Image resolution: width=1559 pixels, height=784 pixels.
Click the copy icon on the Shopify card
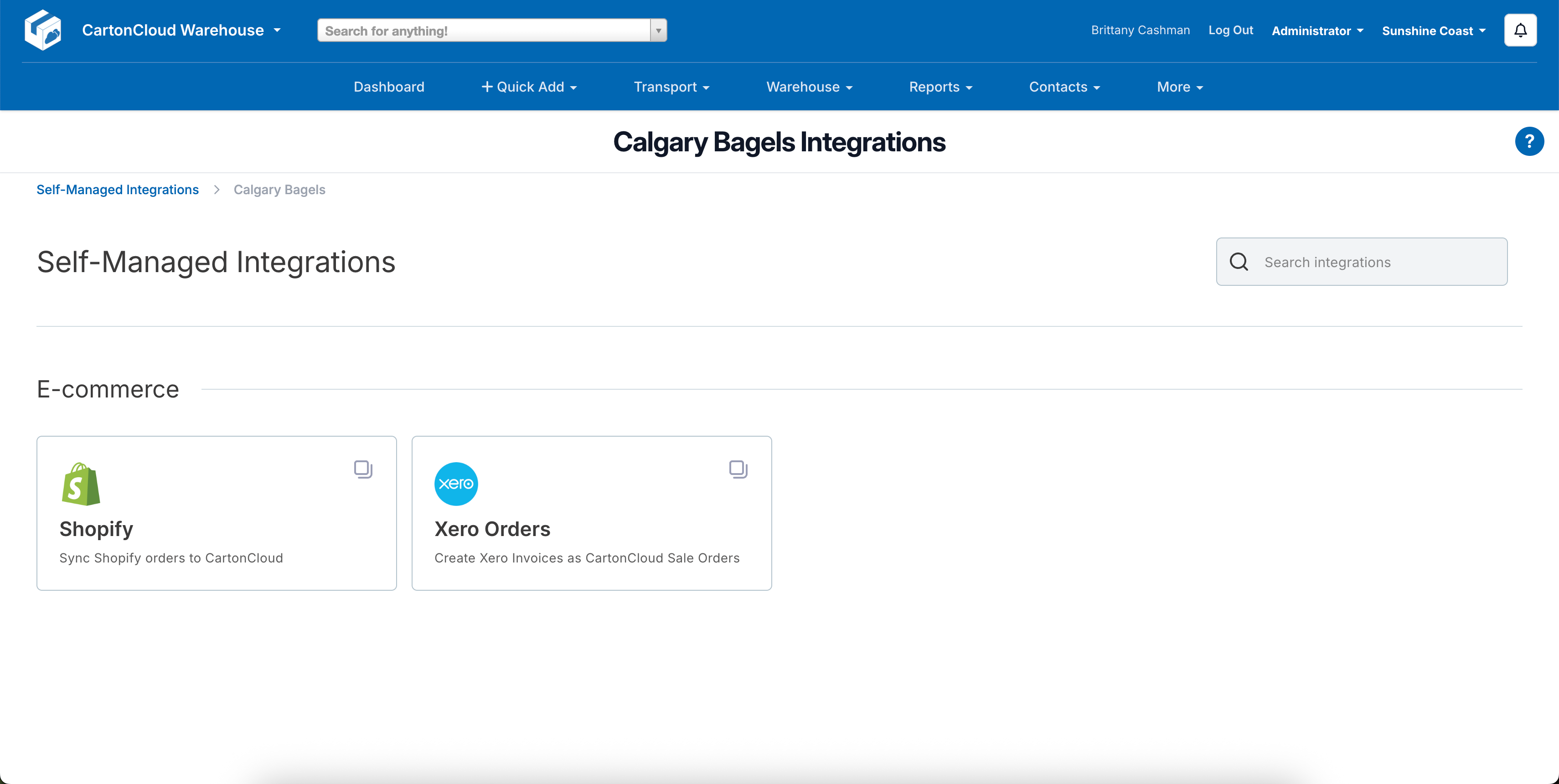click(363, 469)
